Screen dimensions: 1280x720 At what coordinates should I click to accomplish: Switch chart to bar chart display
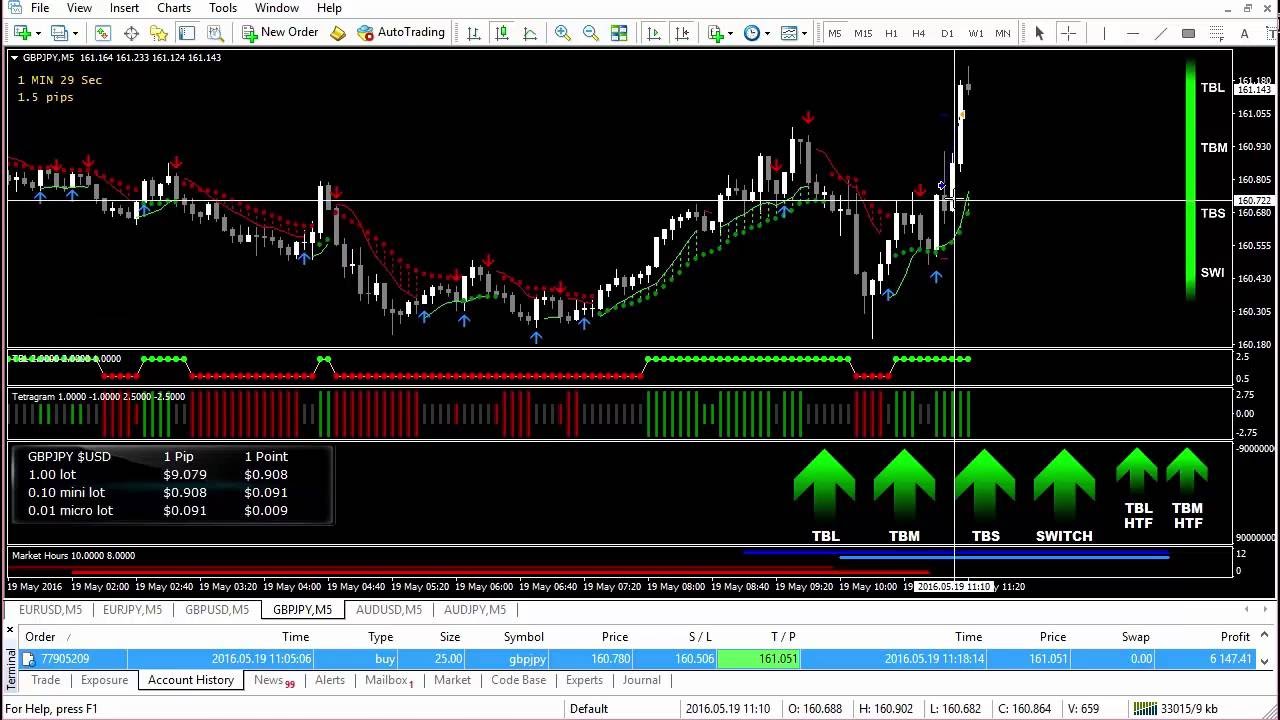474,33
